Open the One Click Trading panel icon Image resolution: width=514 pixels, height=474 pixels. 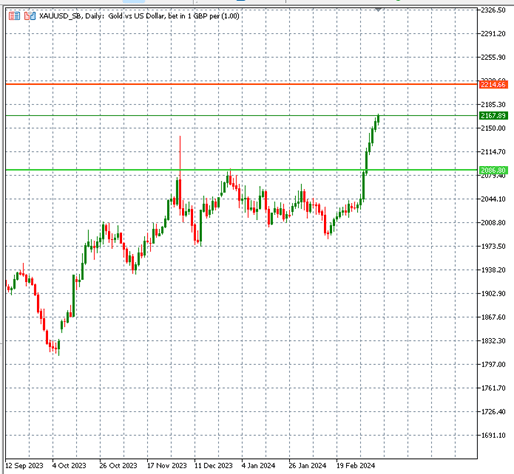pos(14,16)
